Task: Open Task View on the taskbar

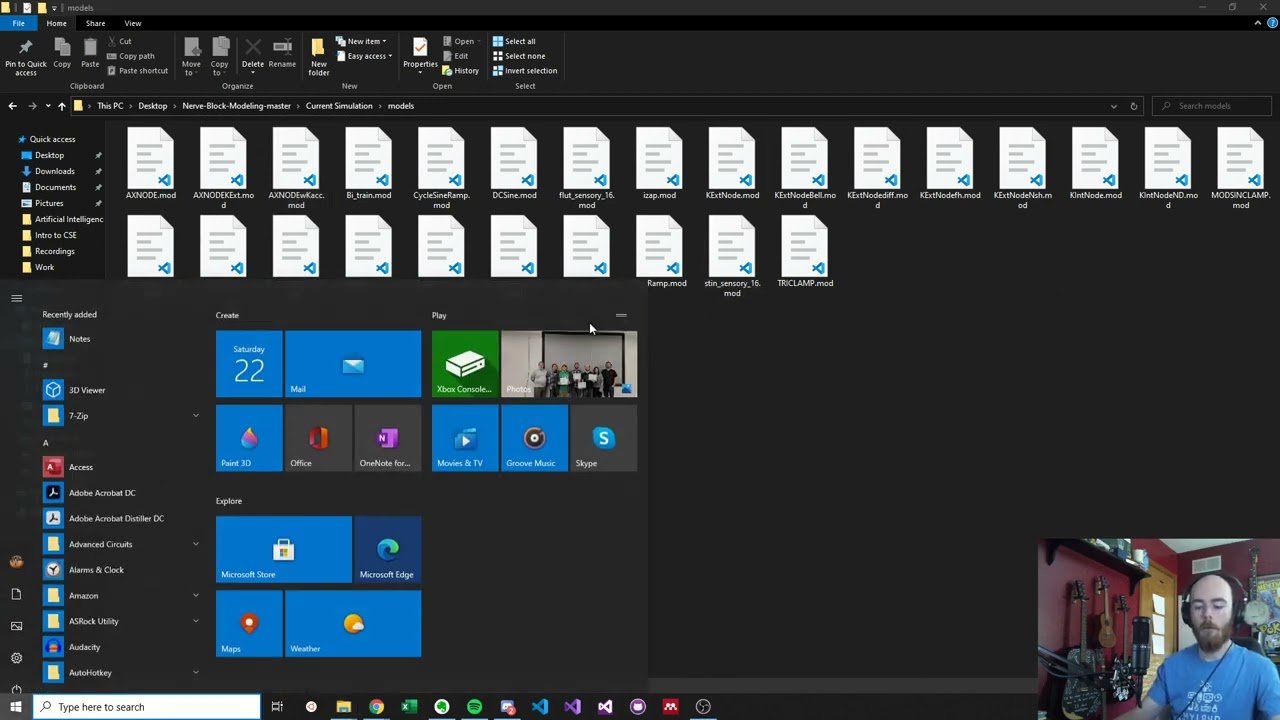Action: pos(277,707)
